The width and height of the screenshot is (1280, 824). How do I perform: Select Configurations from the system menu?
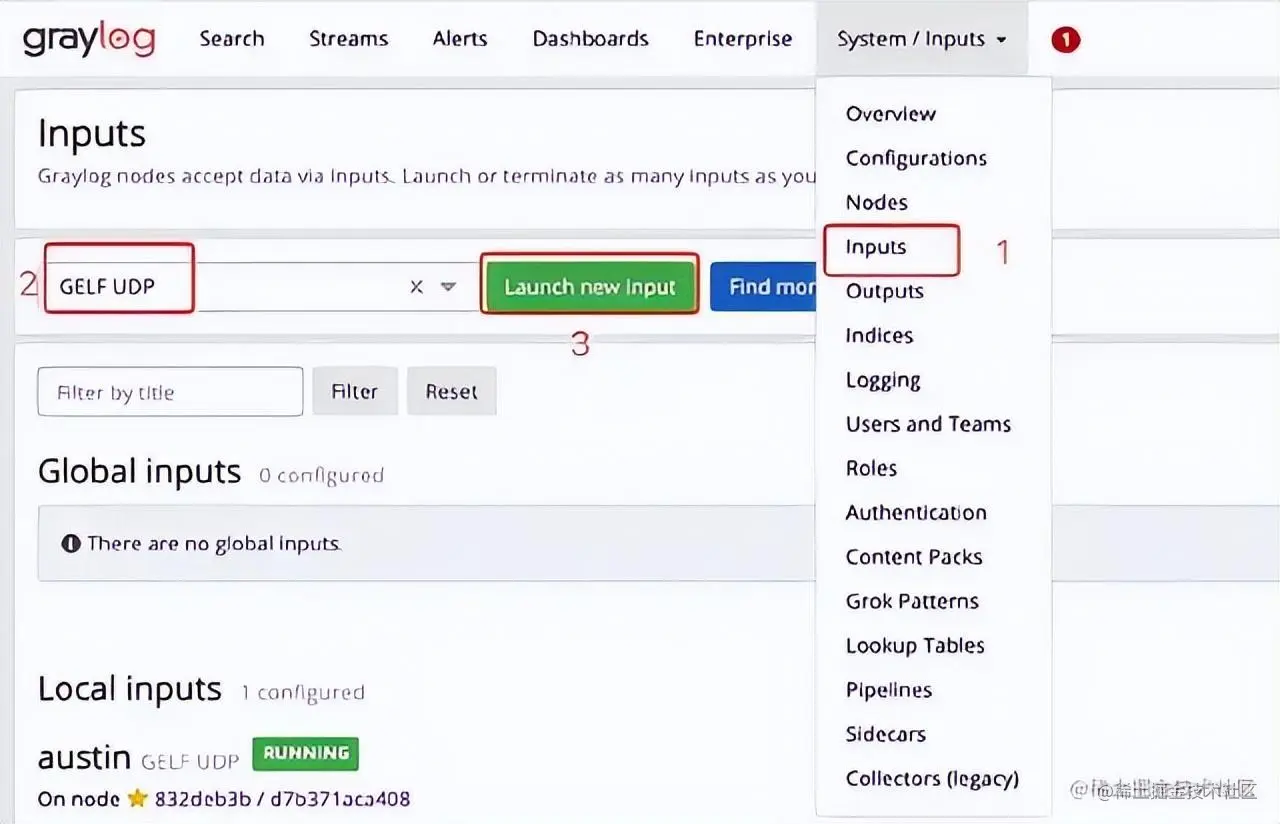(x=916, y=158)
